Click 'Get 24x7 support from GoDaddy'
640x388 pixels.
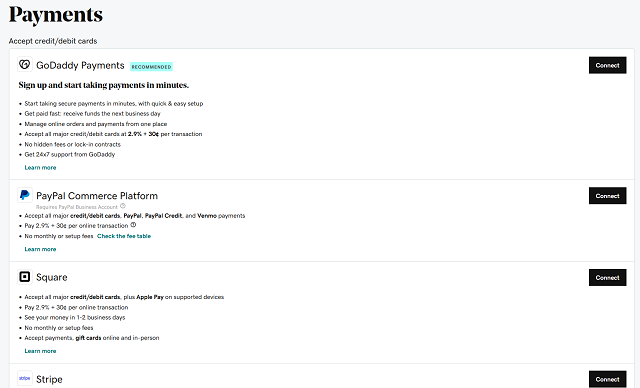[69, 154]
